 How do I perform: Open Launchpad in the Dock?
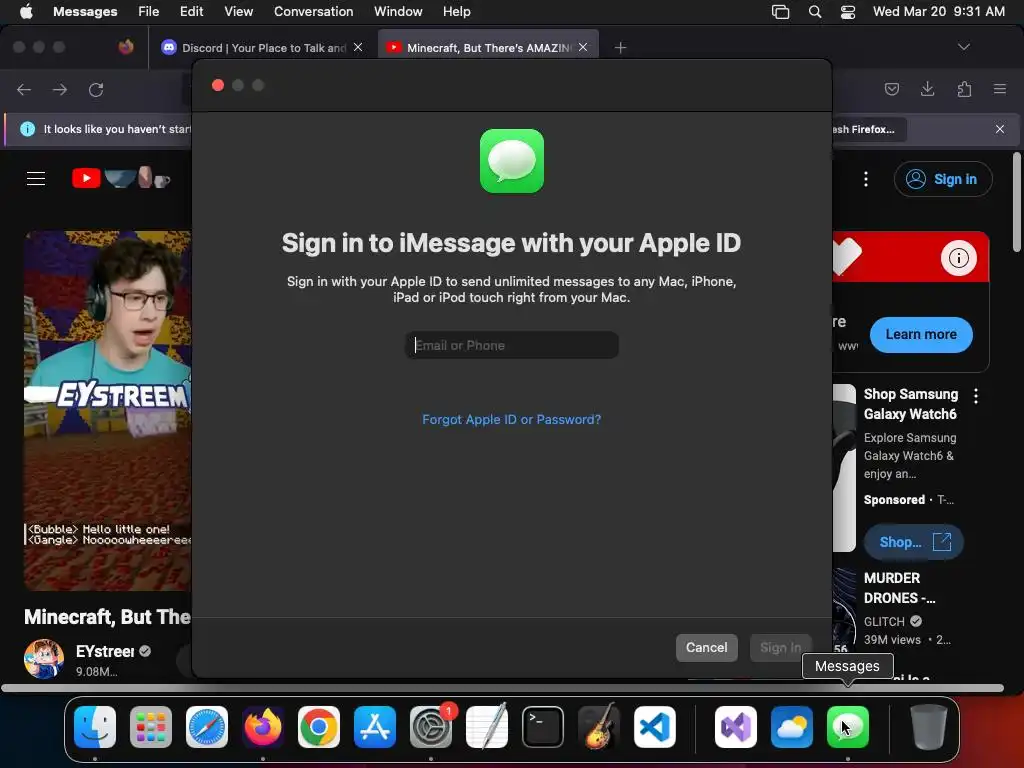click(151, 727)
